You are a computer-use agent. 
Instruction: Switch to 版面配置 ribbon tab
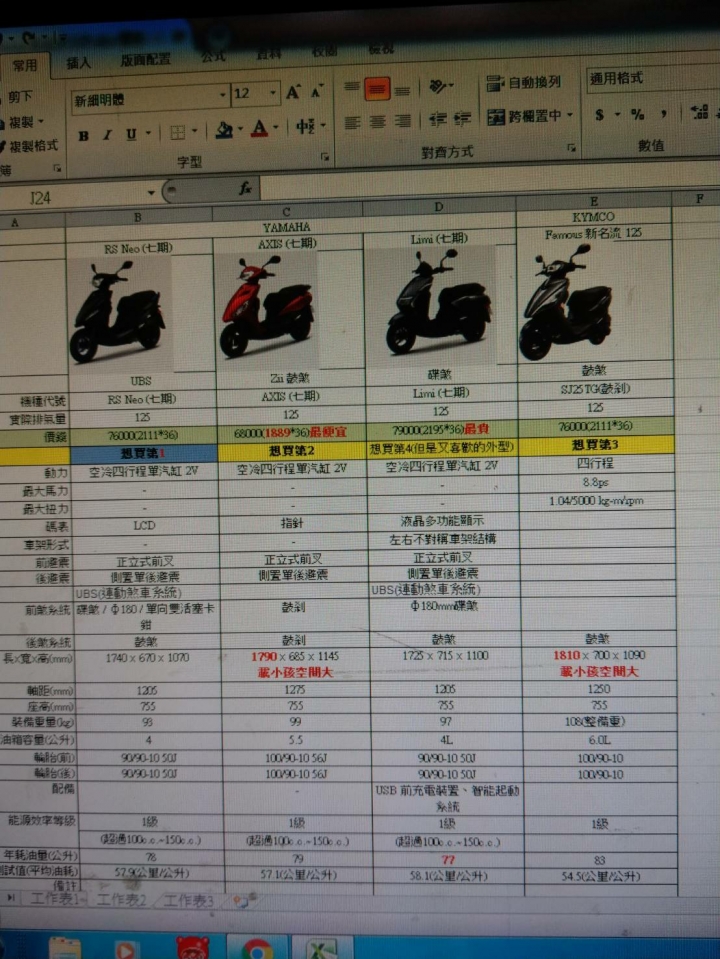click(146, 59)
